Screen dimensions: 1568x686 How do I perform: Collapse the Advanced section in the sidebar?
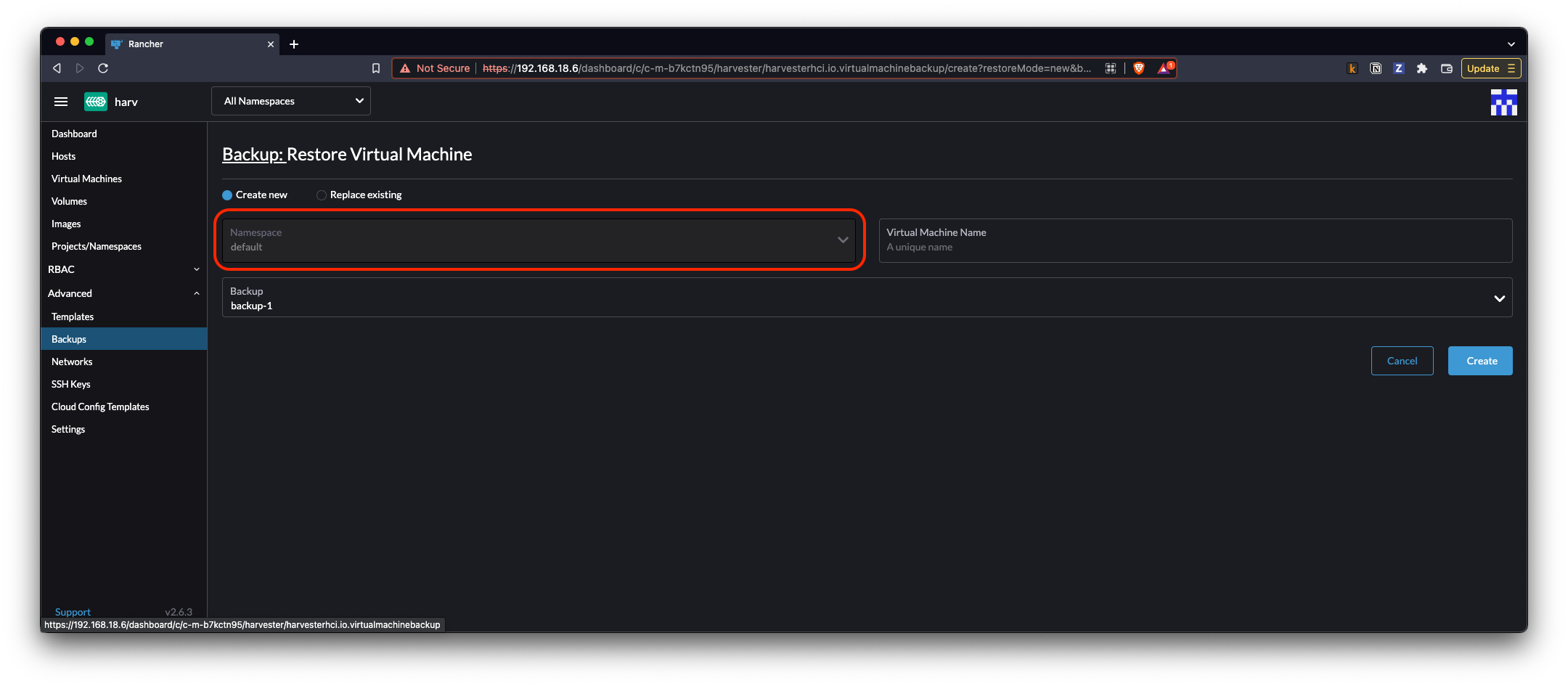(x=196, y=293)
